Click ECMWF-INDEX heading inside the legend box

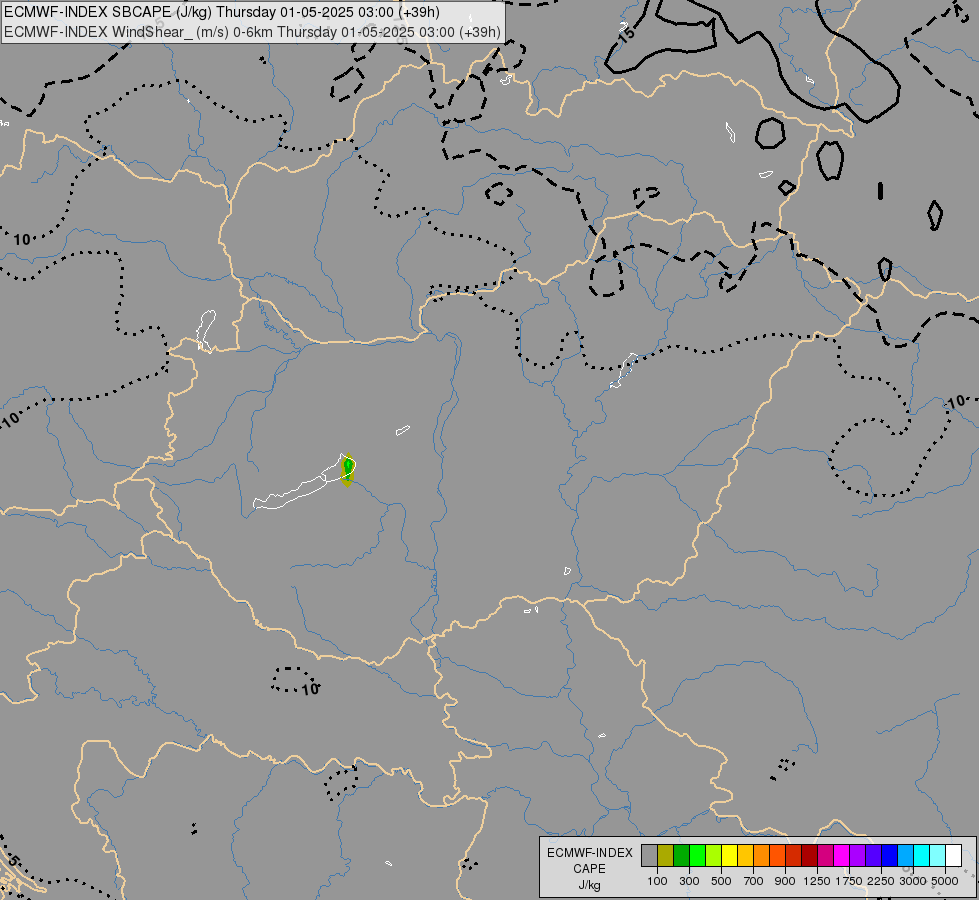[x=589, y=853]
